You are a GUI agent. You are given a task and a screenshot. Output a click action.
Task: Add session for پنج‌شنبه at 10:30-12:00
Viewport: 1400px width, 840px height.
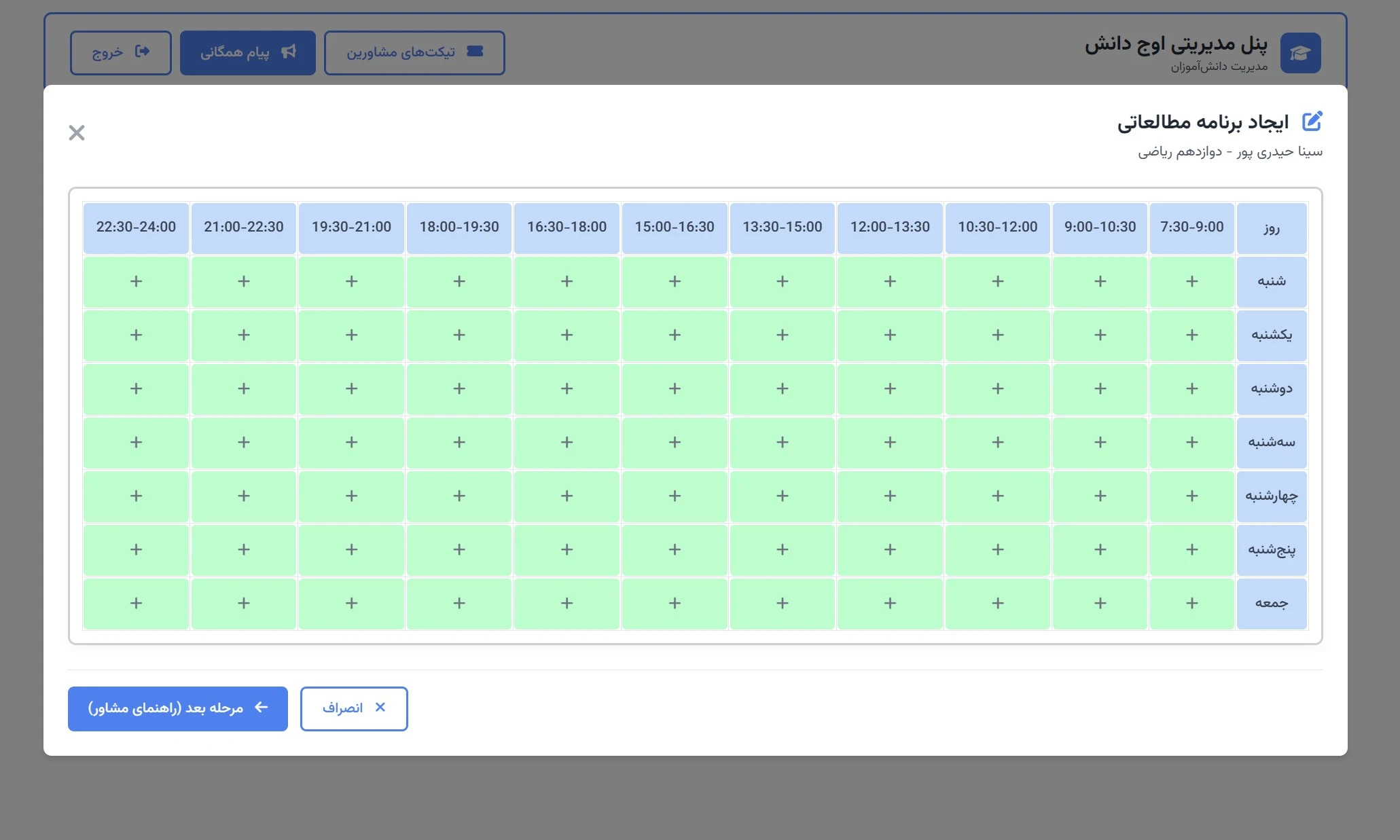coord(998,549)
